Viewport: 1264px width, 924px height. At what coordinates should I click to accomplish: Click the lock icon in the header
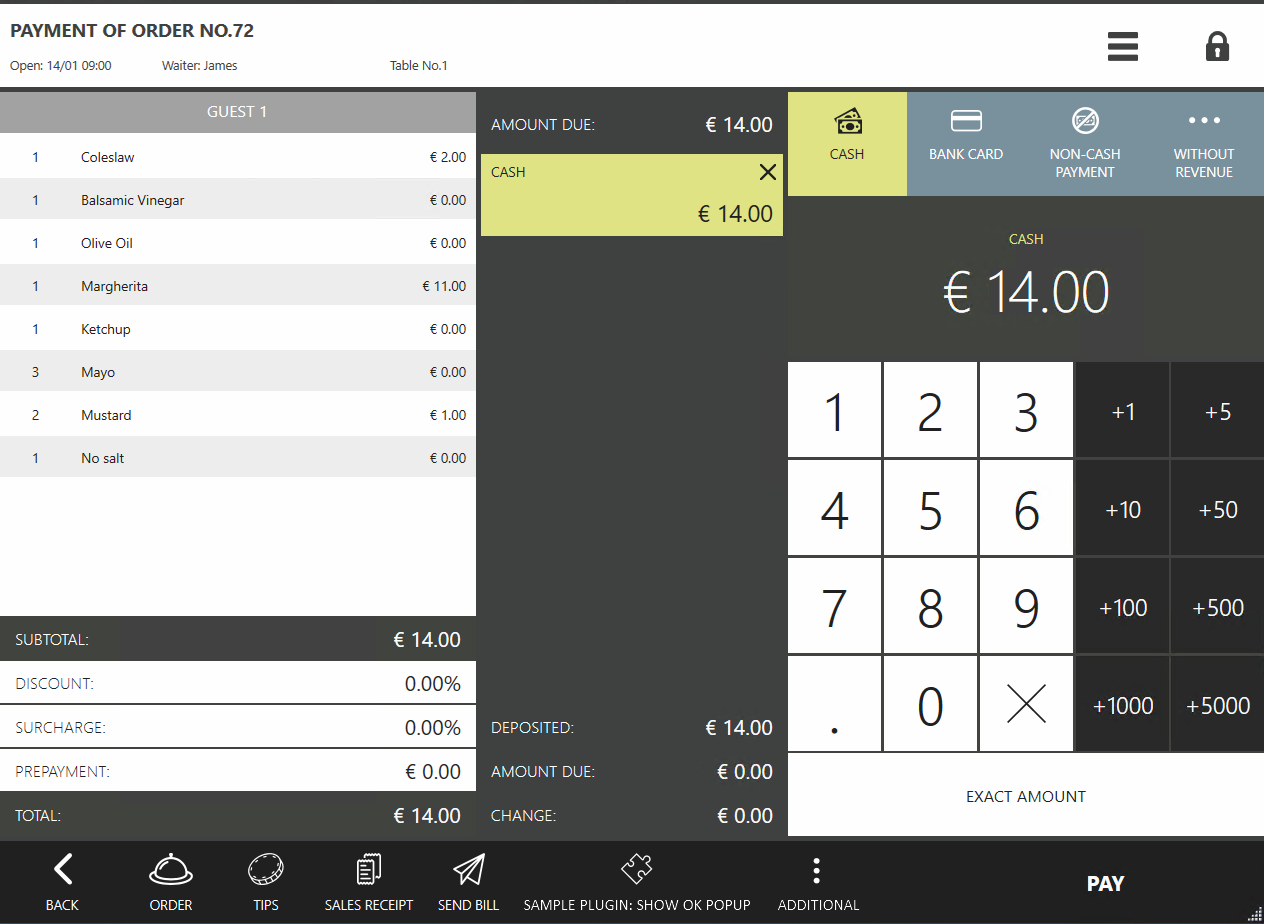(1217, 46)
